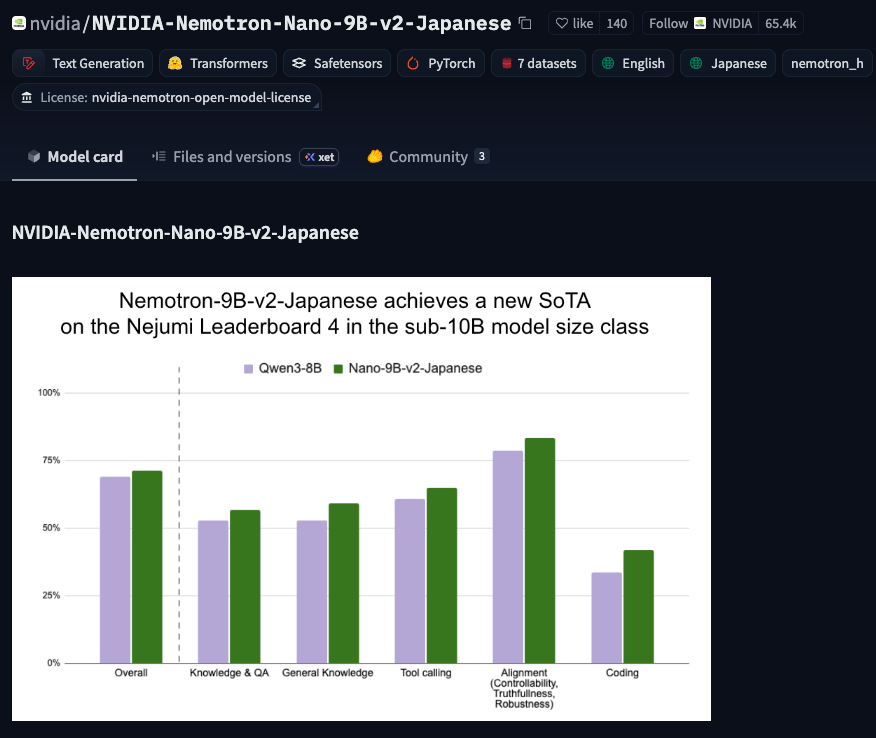876x738 pixels.
Task: Click the 0% y-axis label
Action: pos(53,663)
